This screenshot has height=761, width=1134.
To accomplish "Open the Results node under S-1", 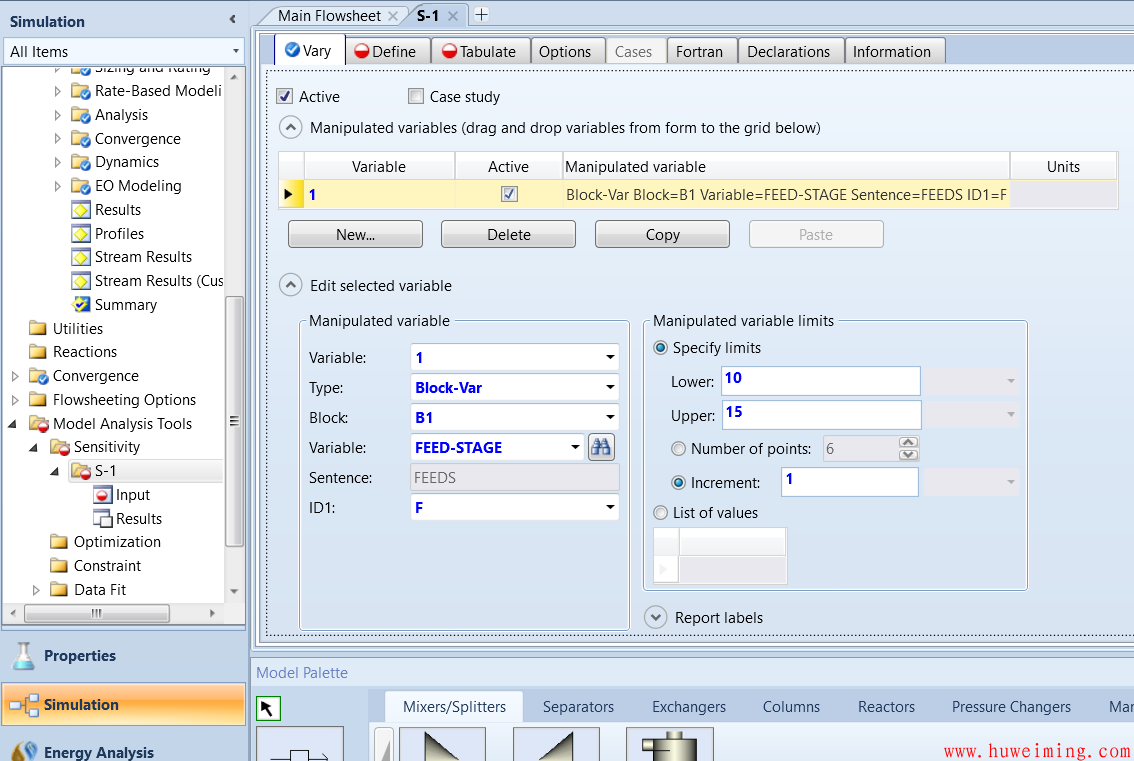I will pyautogui.click(x=138, y=519).
